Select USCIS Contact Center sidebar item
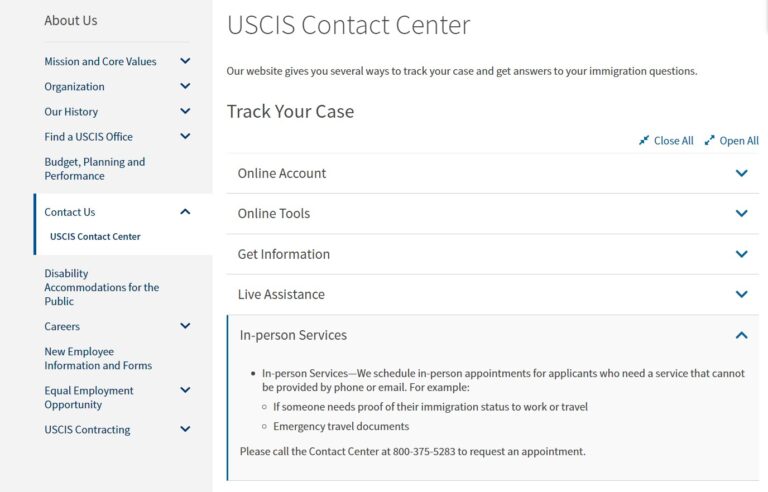Screen dimensions: 768x492 coord(95,237)
